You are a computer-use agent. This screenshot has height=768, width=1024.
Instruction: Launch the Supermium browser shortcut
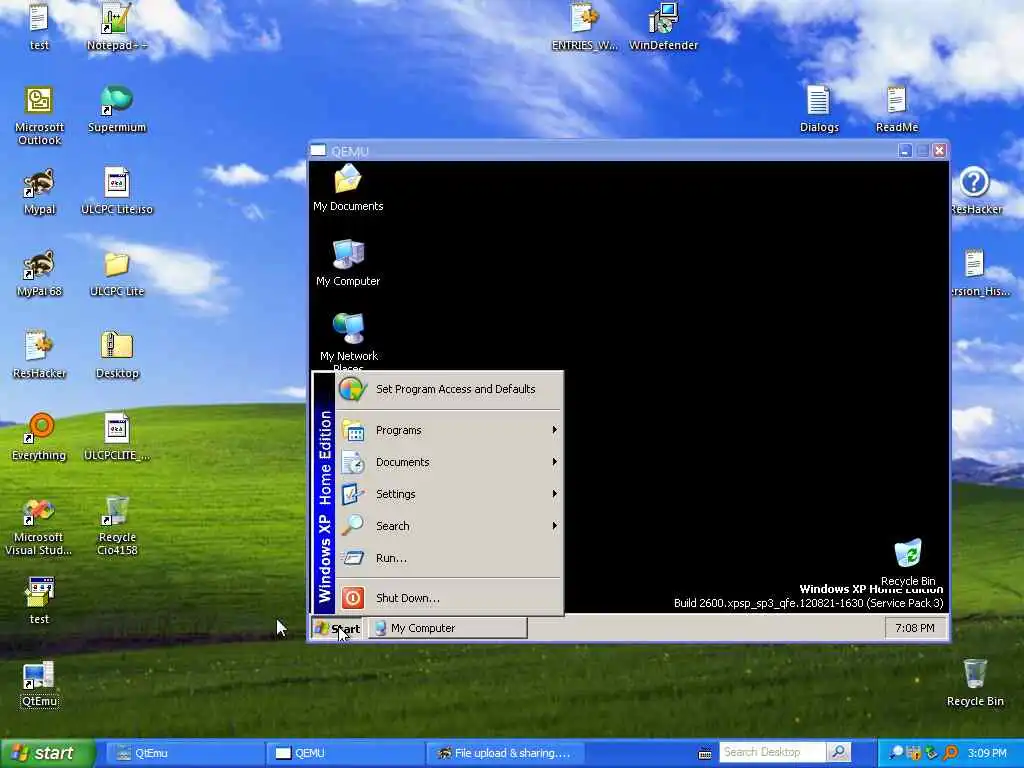pos(117,109)
